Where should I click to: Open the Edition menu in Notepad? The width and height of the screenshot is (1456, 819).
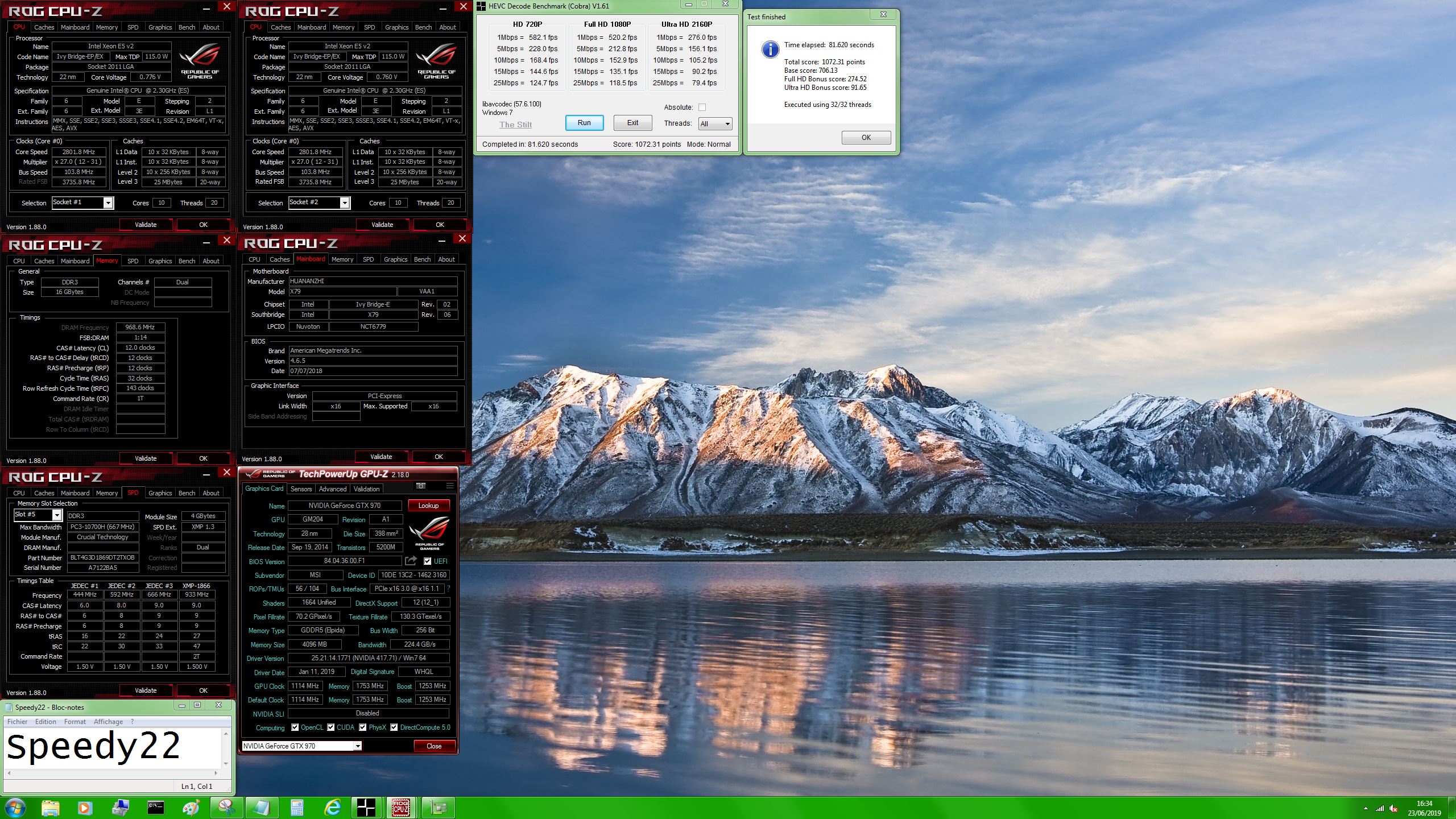coord(45,722)
